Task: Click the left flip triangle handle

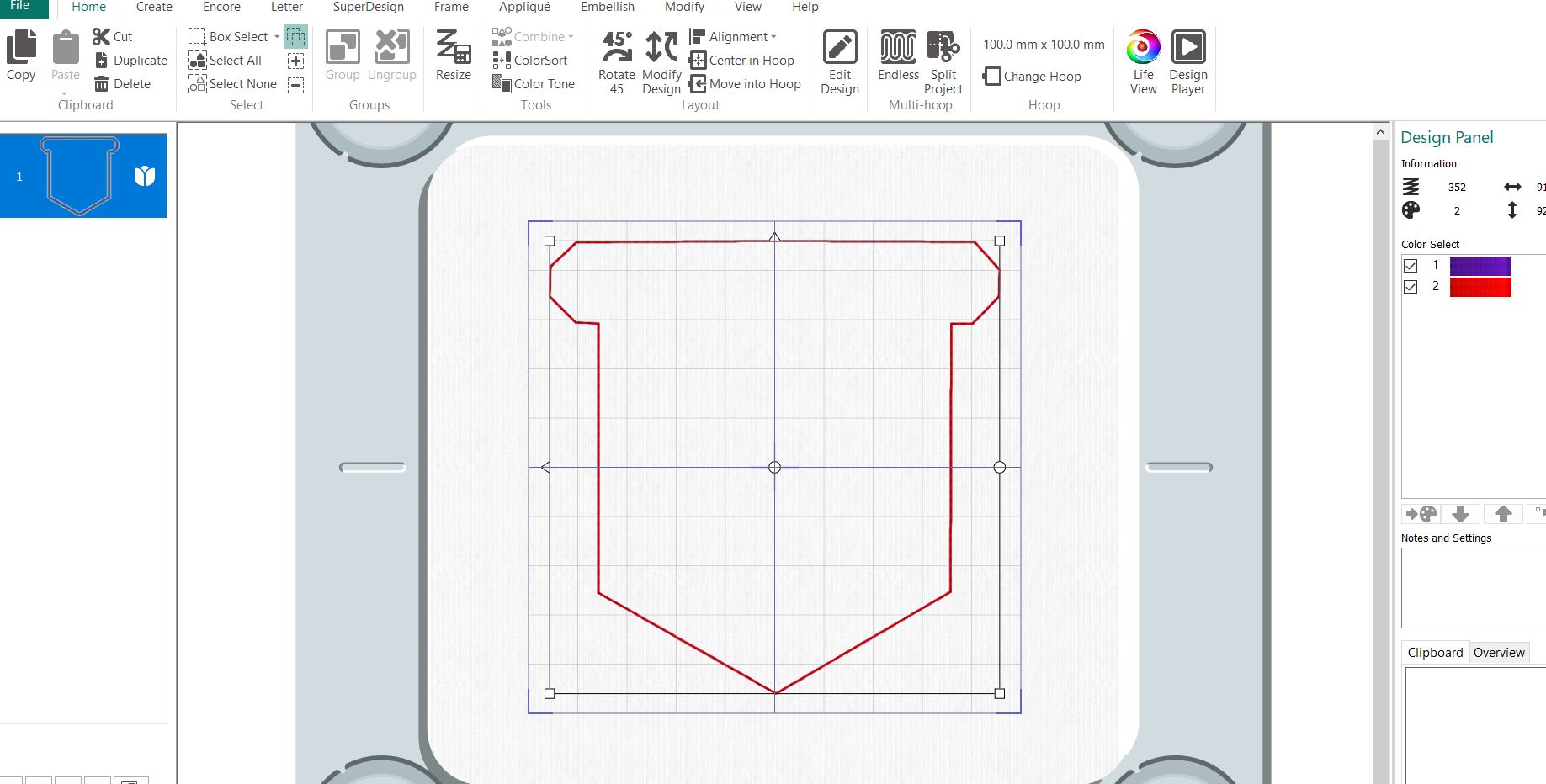Action: point(545,468)
